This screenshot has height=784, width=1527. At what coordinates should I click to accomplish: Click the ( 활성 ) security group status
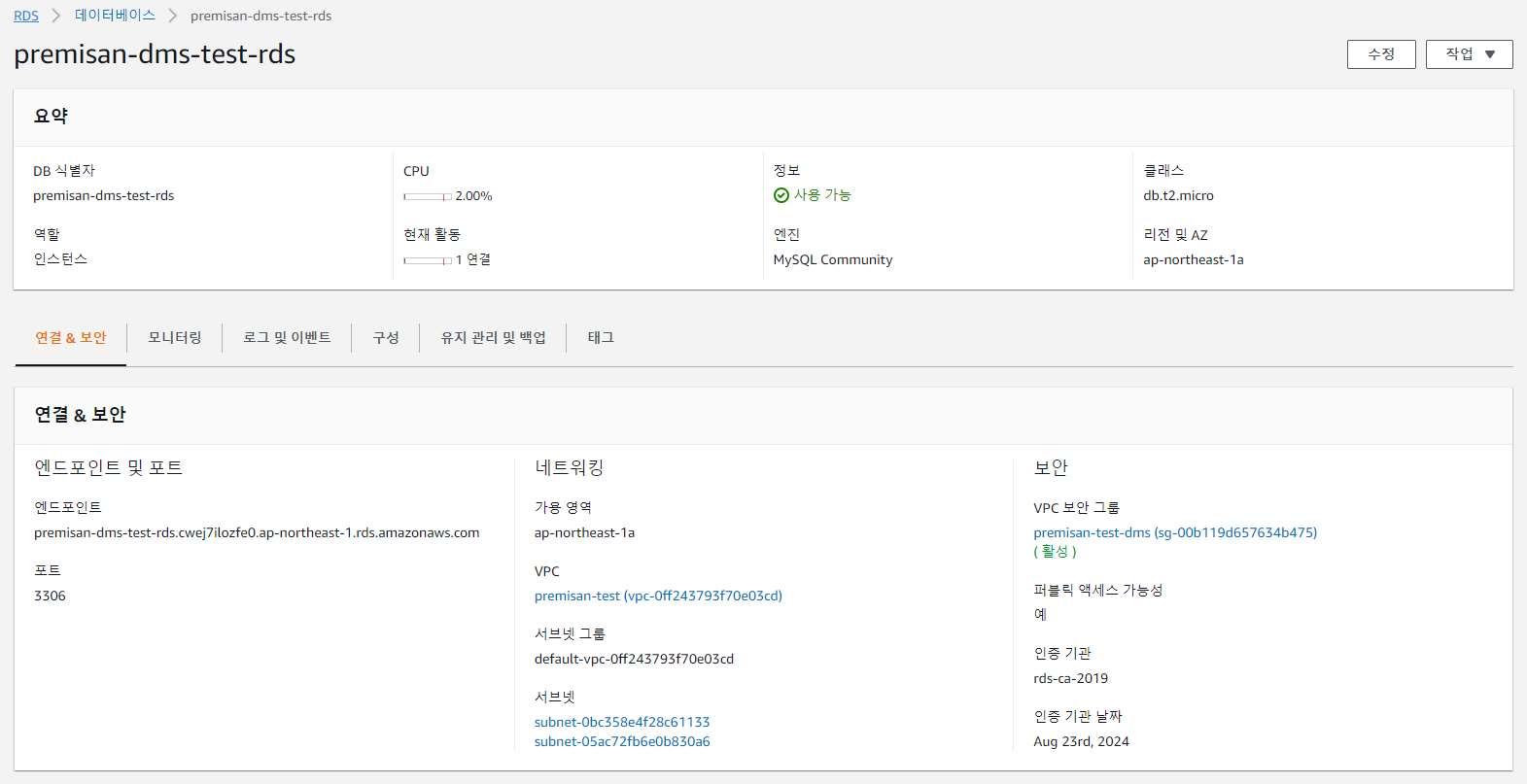click(1055, 551)
